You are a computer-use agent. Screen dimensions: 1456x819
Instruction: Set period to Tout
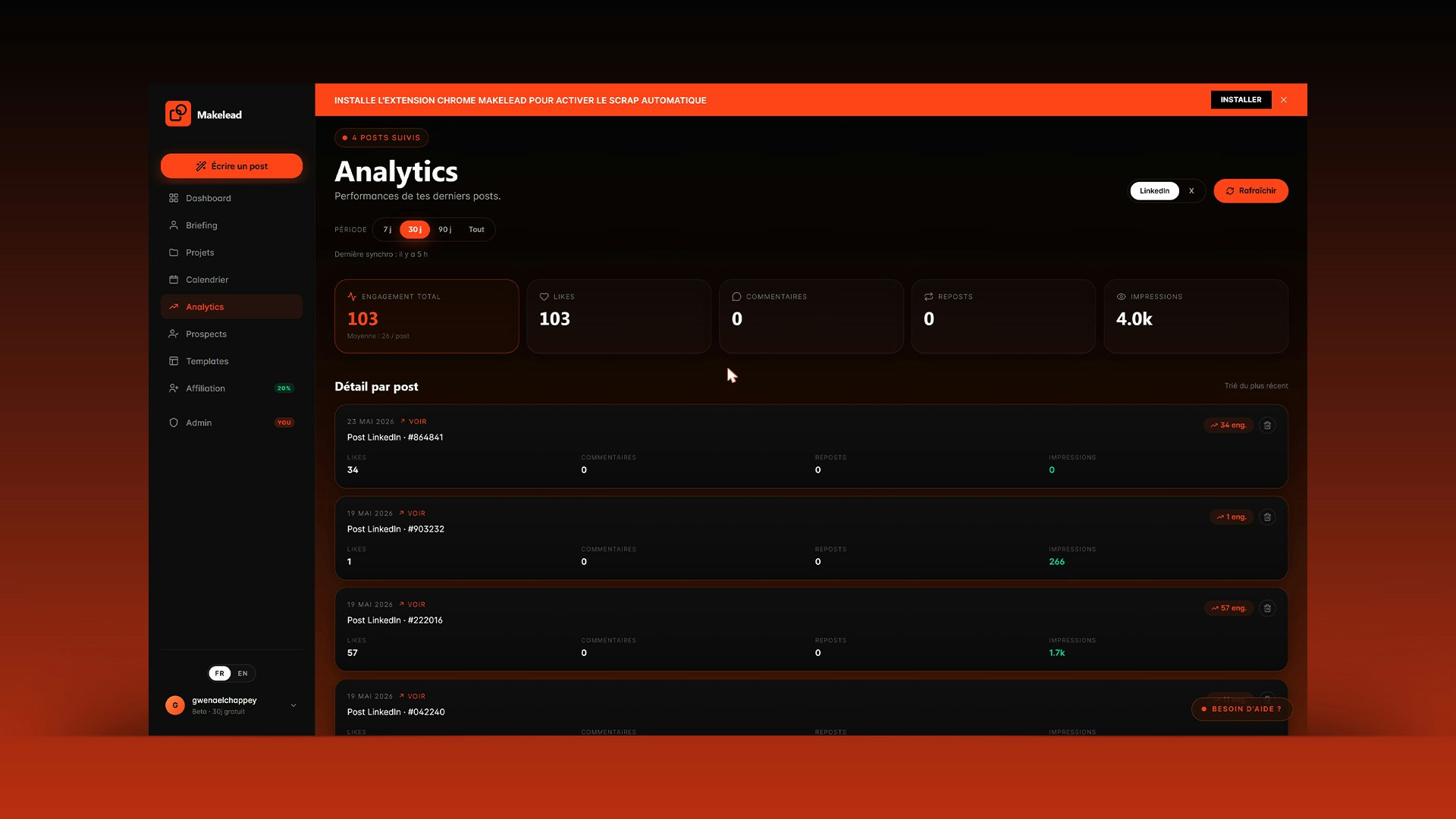pyautogui.click(x=476, y=230)
